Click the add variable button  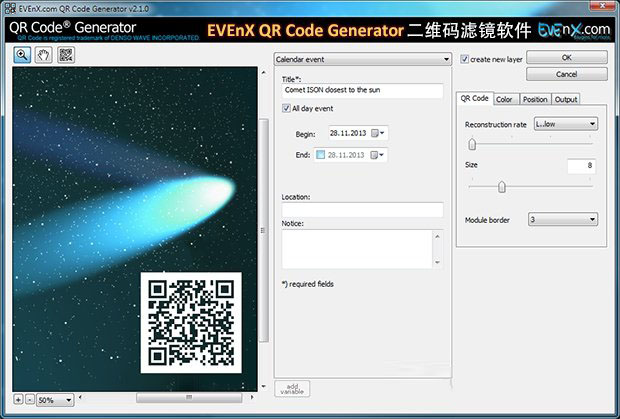292,389
